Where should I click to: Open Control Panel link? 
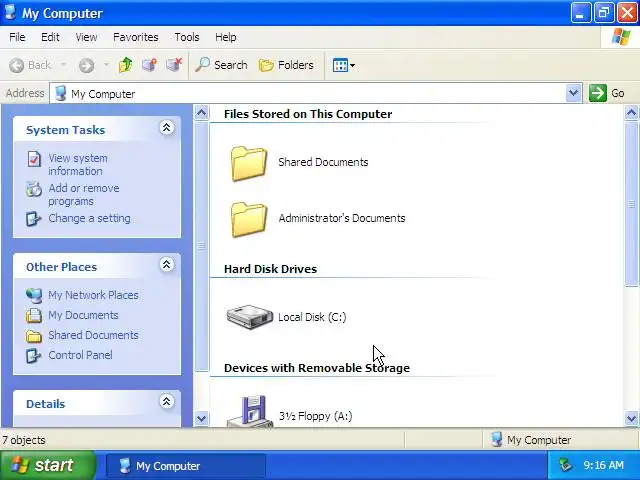point(80,355)
